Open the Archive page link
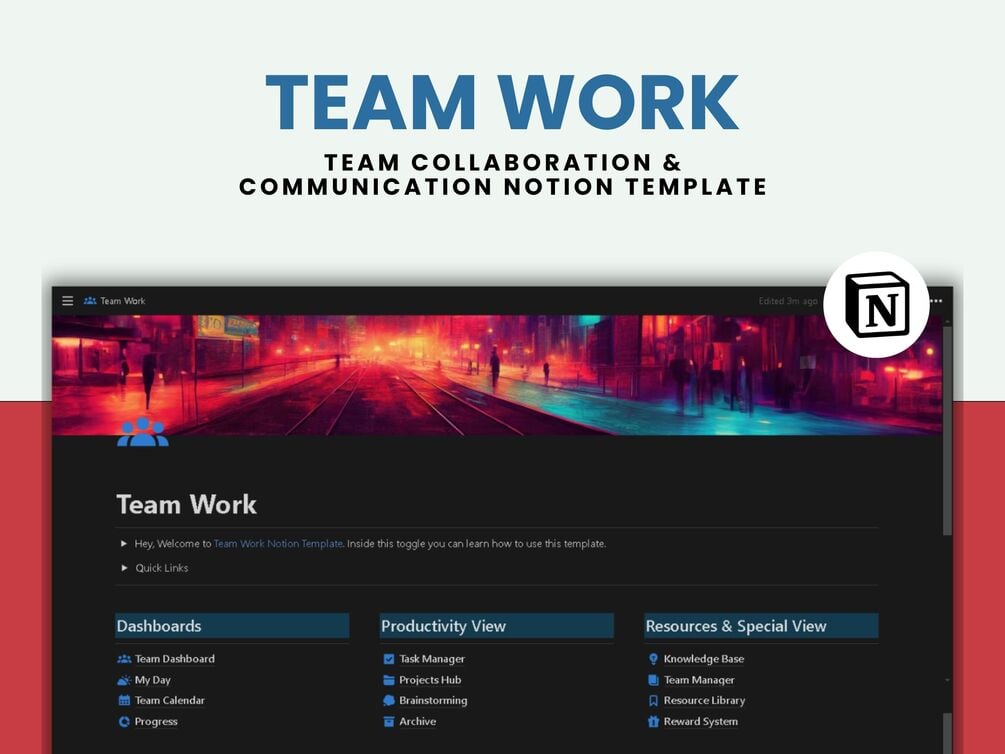 [417, 721]
